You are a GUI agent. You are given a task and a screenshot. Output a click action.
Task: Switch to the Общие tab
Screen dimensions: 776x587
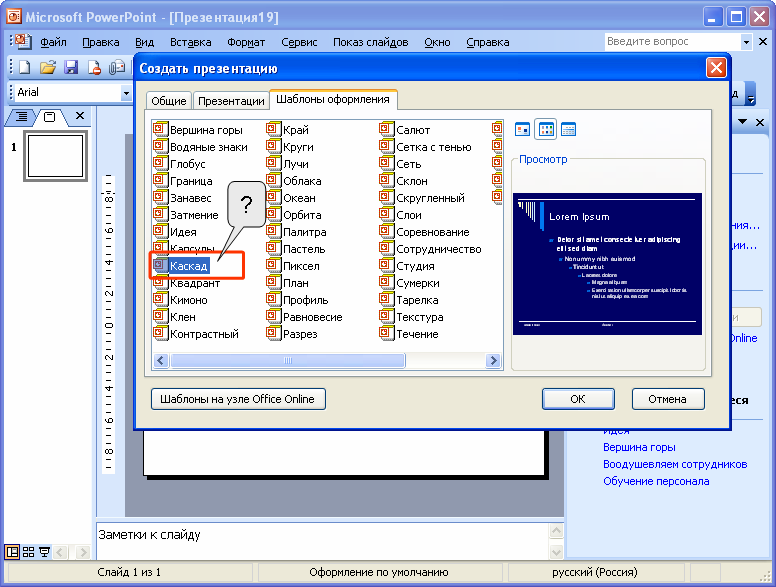[x=169, y=100]
